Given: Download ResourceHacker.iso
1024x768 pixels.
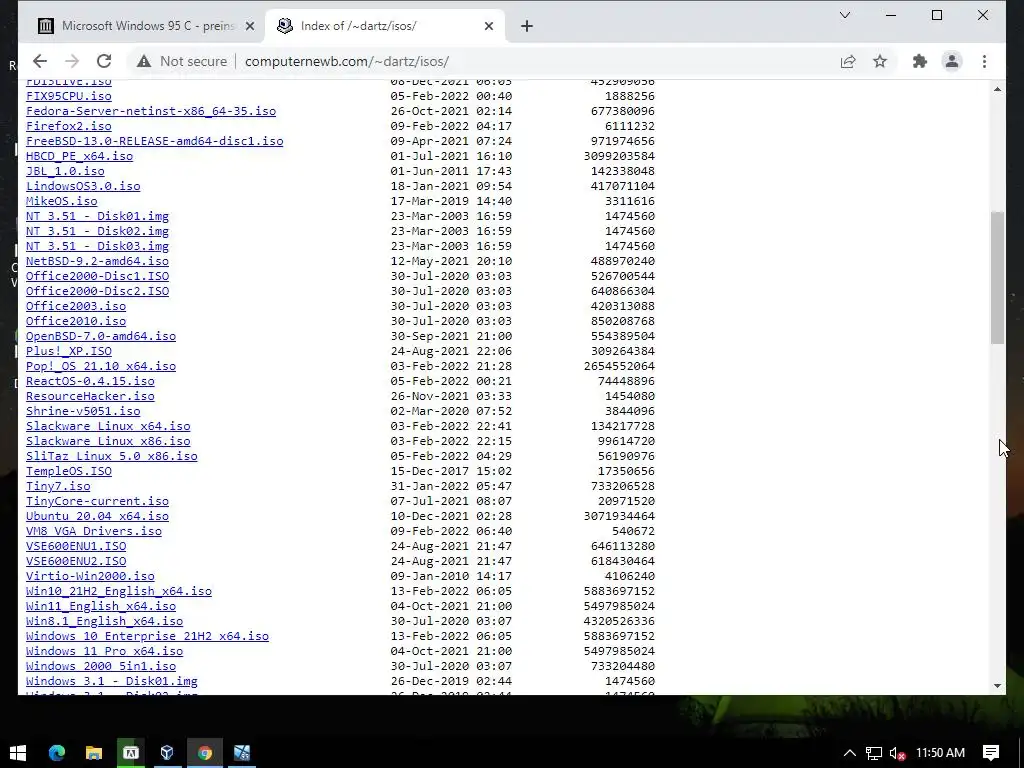Looking at the screenshot, I should tap(90, 396).
